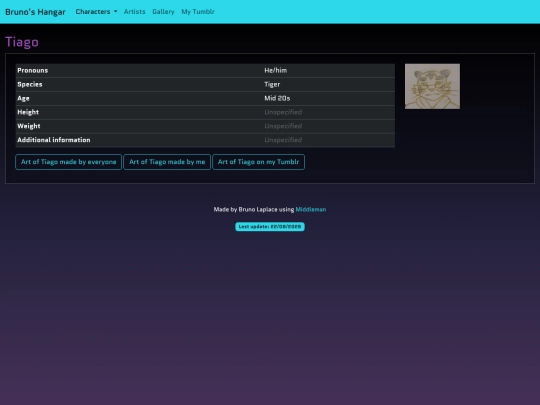The image size is (540, 405).
Task: Select the Height row label
Action: 28,112
